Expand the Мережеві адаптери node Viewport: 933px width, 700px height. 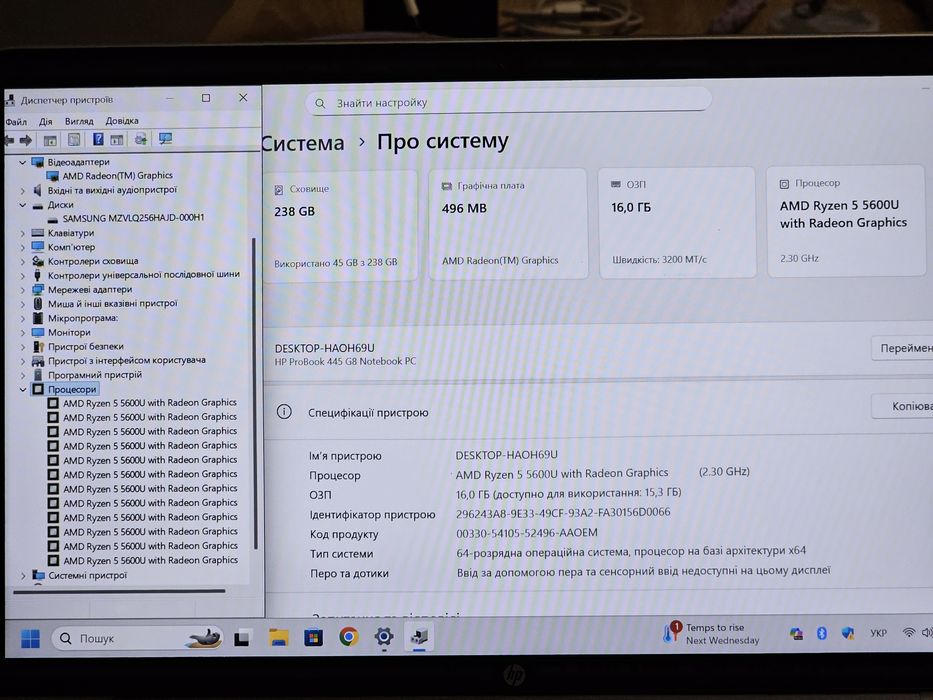(x=22, y=290)
